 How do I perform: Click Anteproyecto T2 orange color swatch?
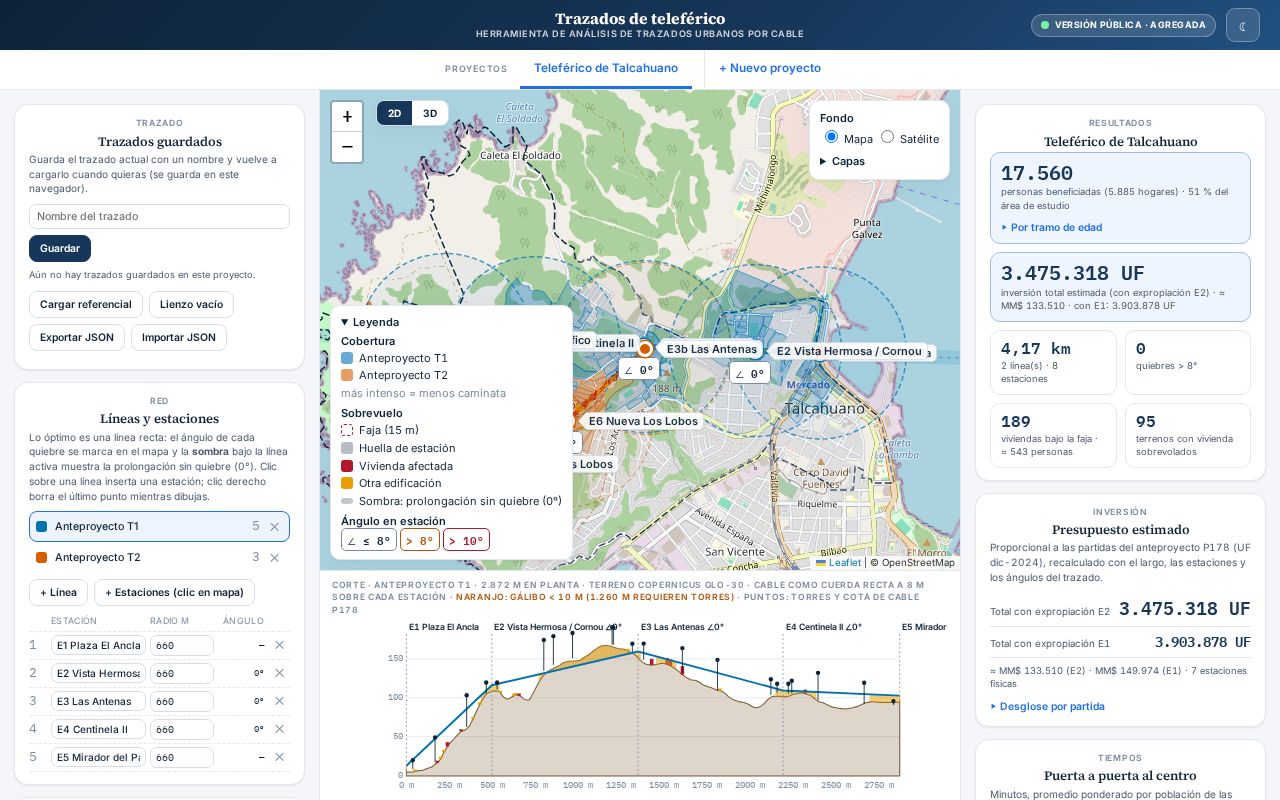pos(41,557)
